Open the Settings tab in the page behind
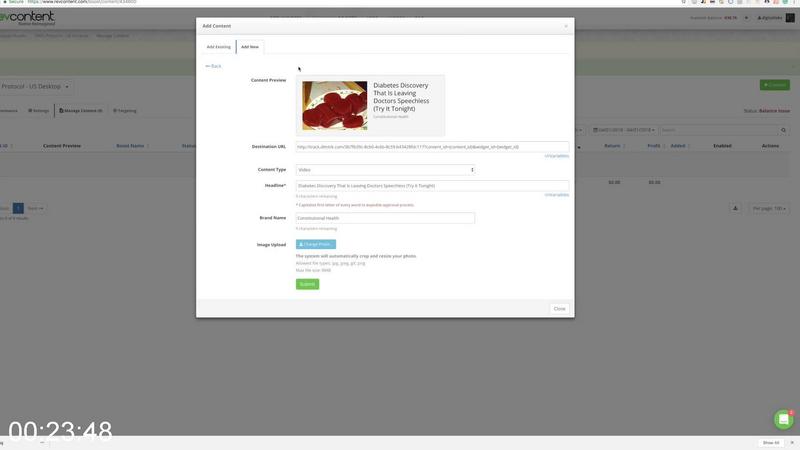The height and width of the screenshot is (450, 800). click(39, 111)
